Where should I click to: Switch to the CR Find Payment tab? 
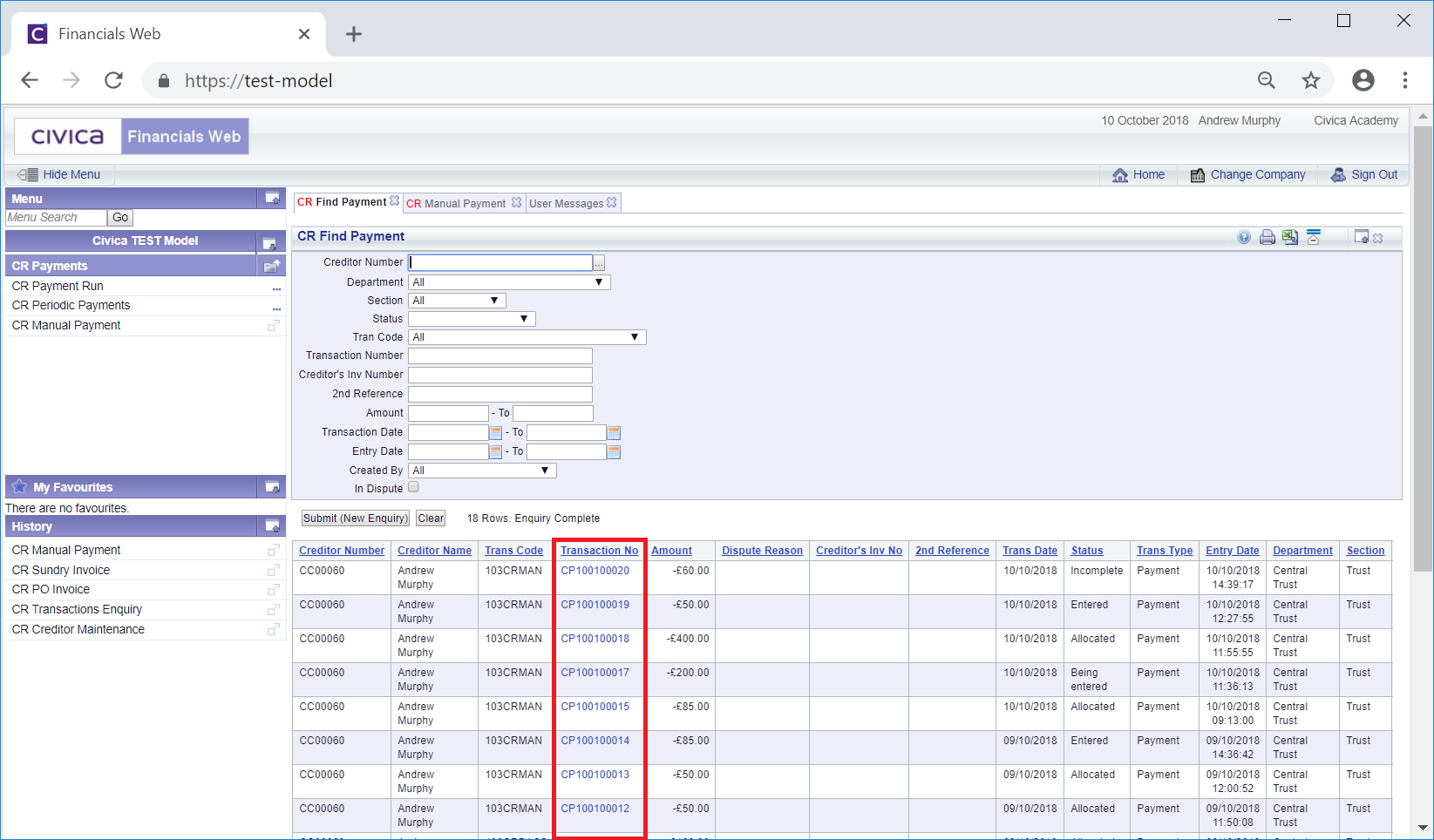(342, 202)
